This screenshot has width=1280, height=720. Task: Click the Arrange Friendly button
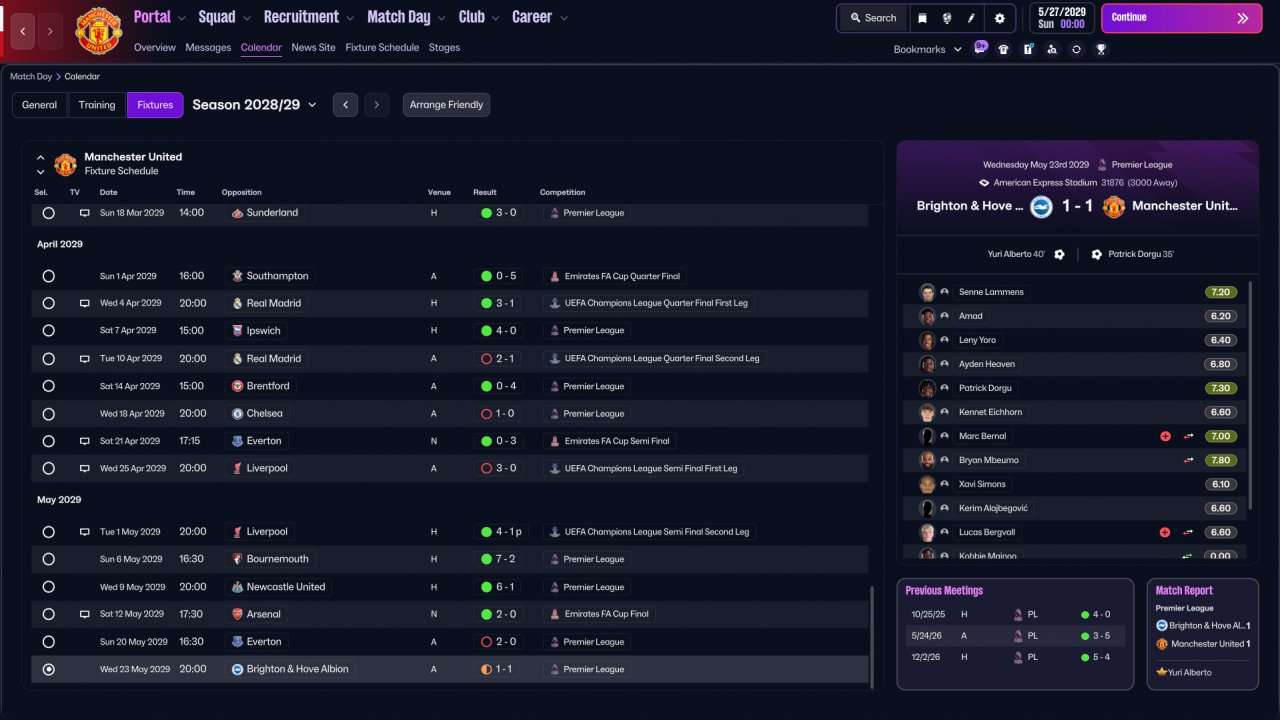[x=446, y=105]
